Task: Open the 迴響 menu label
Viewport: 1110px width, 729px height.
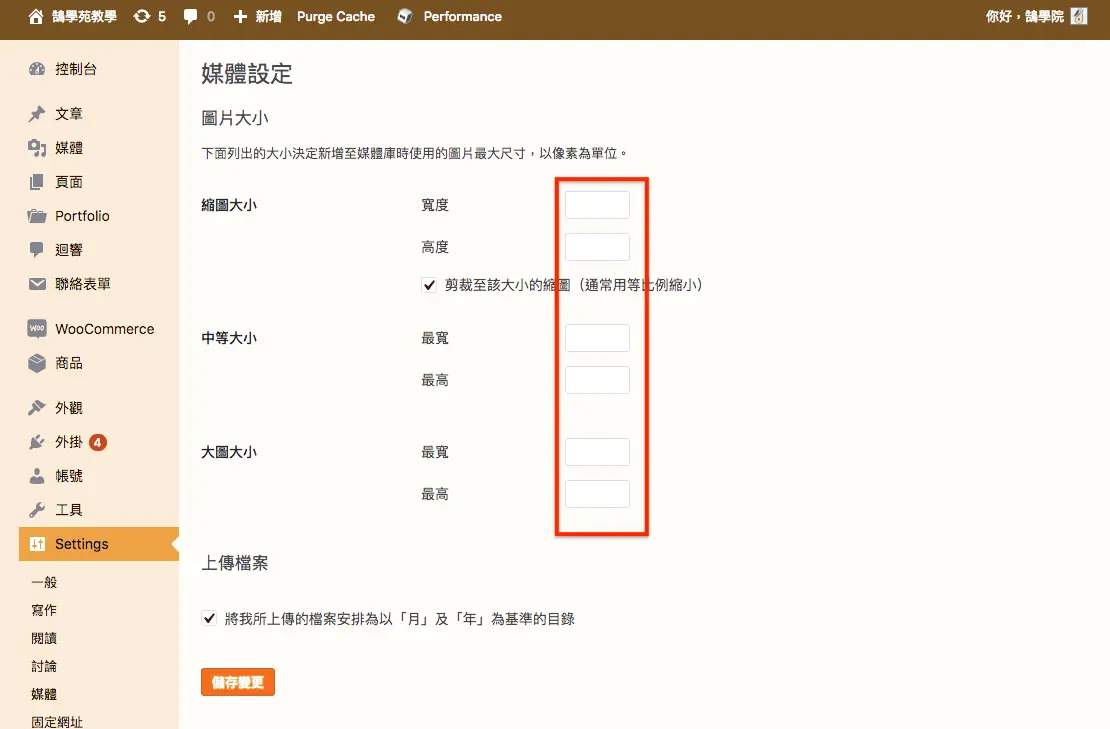Action: tap(69, 250)
